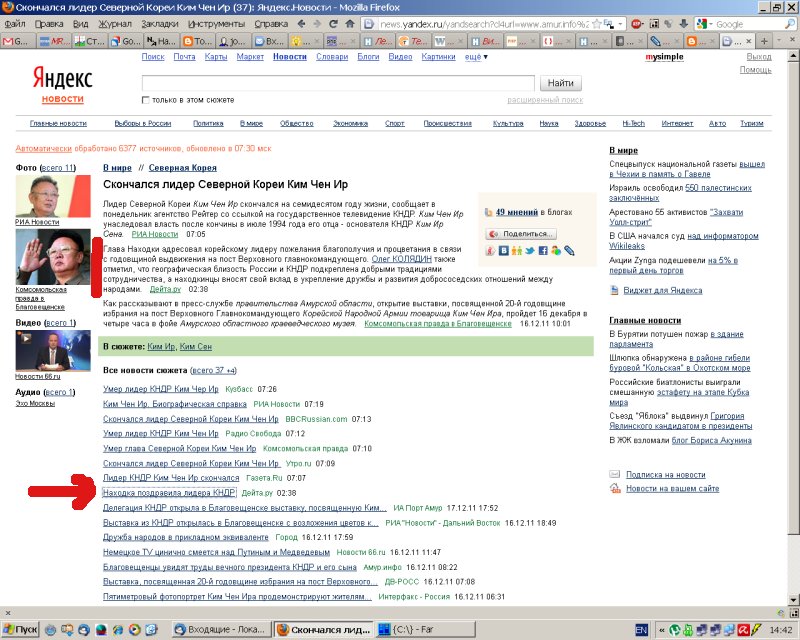Expand the 'ещё' services dropdown

[475, 57]
